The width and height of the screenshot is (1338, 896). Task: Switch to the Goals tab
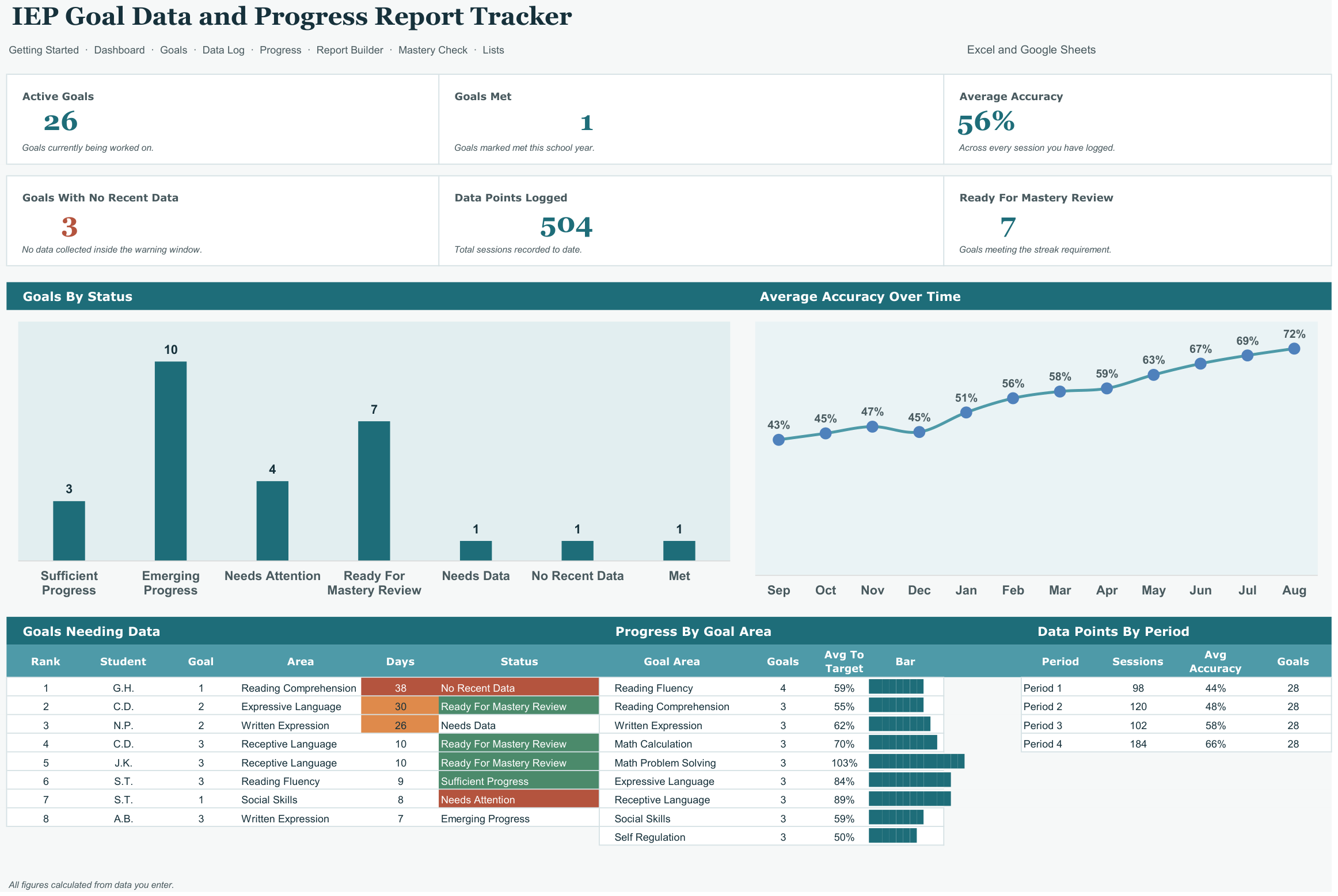coord(173,50)
